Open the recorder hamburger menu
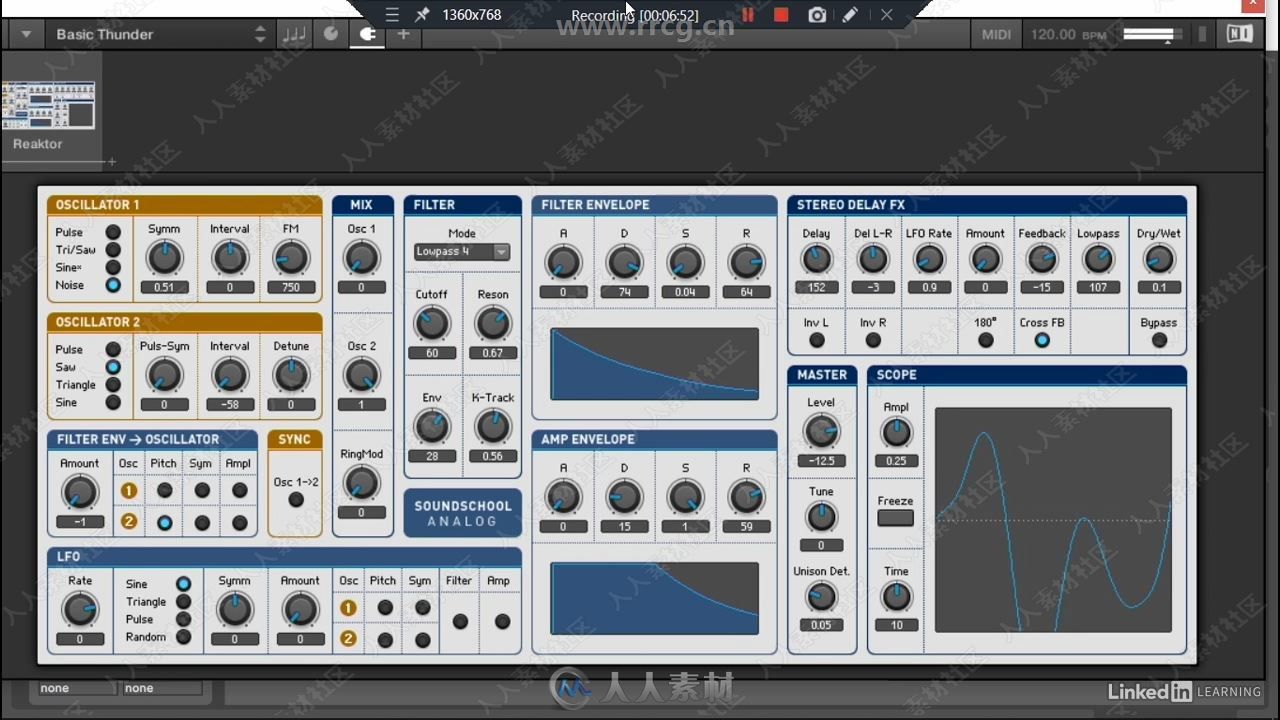 [392, 15]
